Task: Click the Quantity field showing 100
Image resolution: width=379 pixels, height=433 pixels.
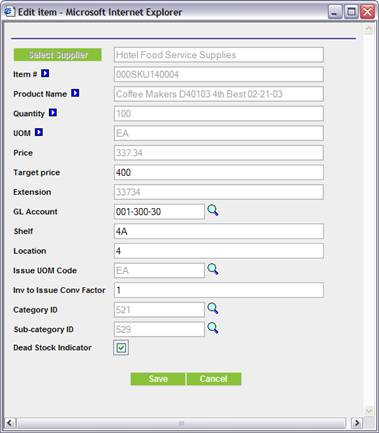Action: click(x=219, y=114)
